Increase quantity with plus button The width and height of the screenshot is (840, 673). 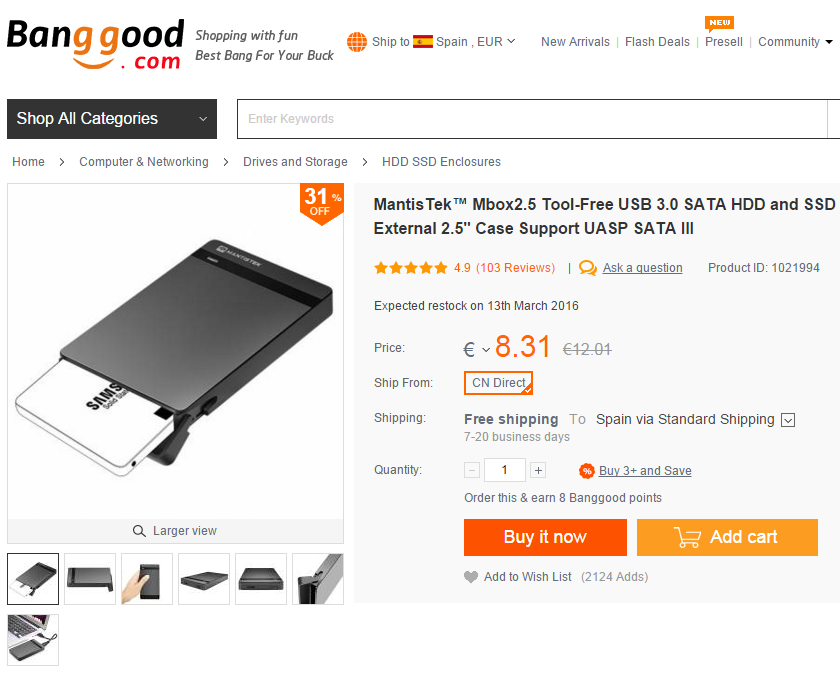[538, 470]
